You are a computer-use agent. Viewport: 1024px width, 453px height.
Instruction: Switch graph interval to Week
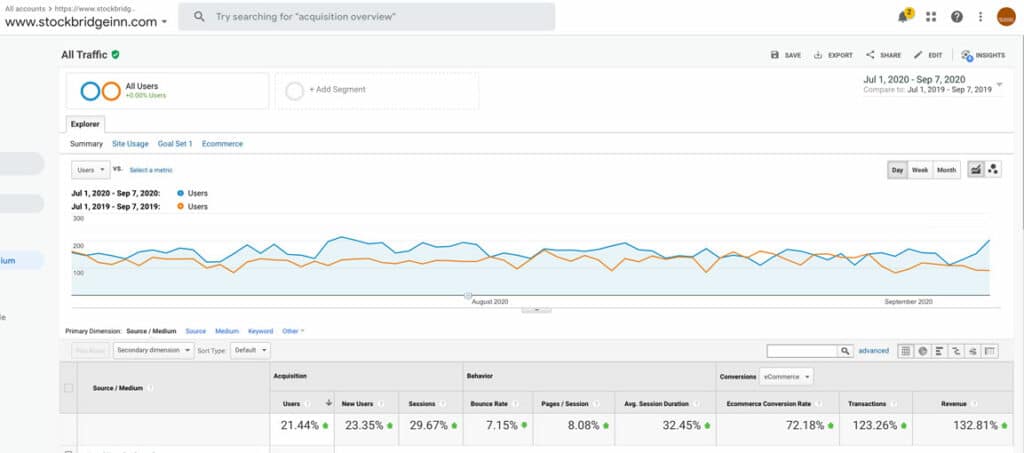[x=920, y=170]
